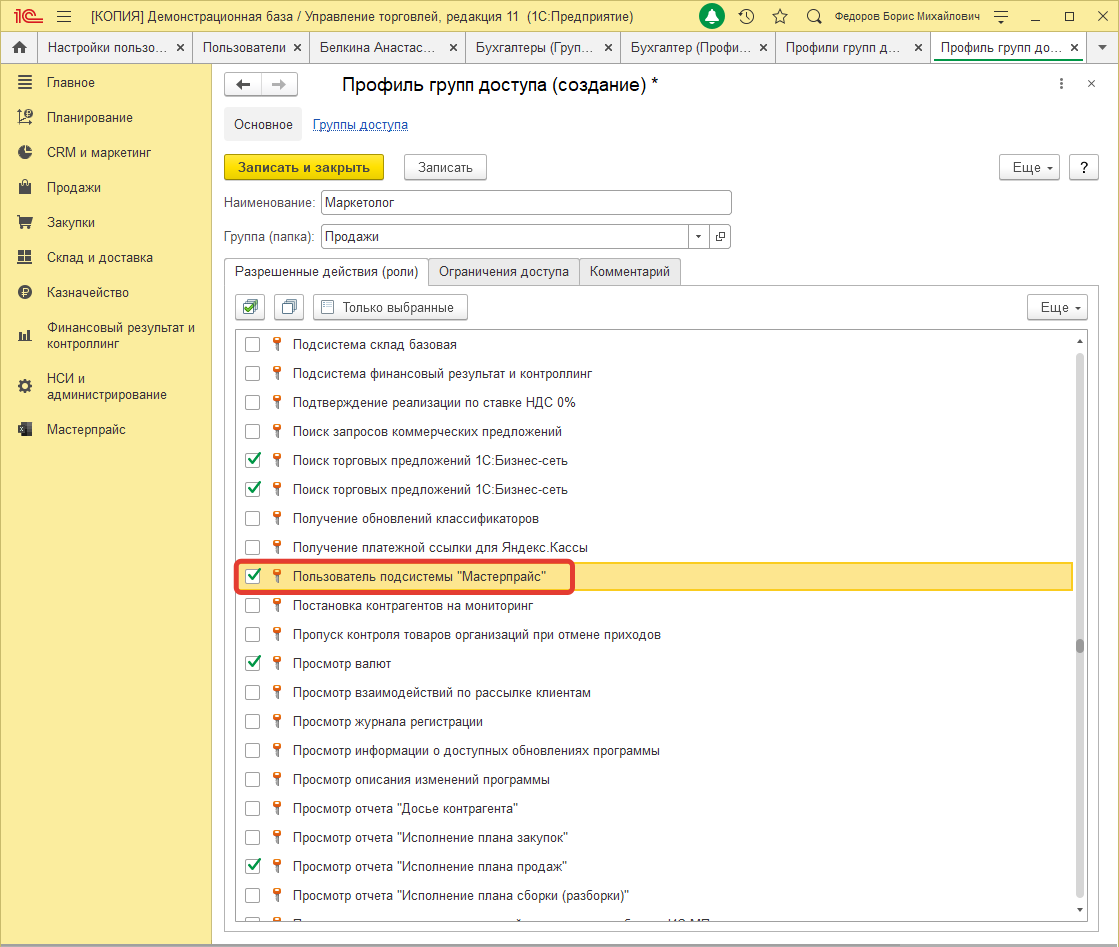The height and width of the screenshot is (947, 1119).
Task: Switch to Ограничения доступа tab
Action: 504,272
